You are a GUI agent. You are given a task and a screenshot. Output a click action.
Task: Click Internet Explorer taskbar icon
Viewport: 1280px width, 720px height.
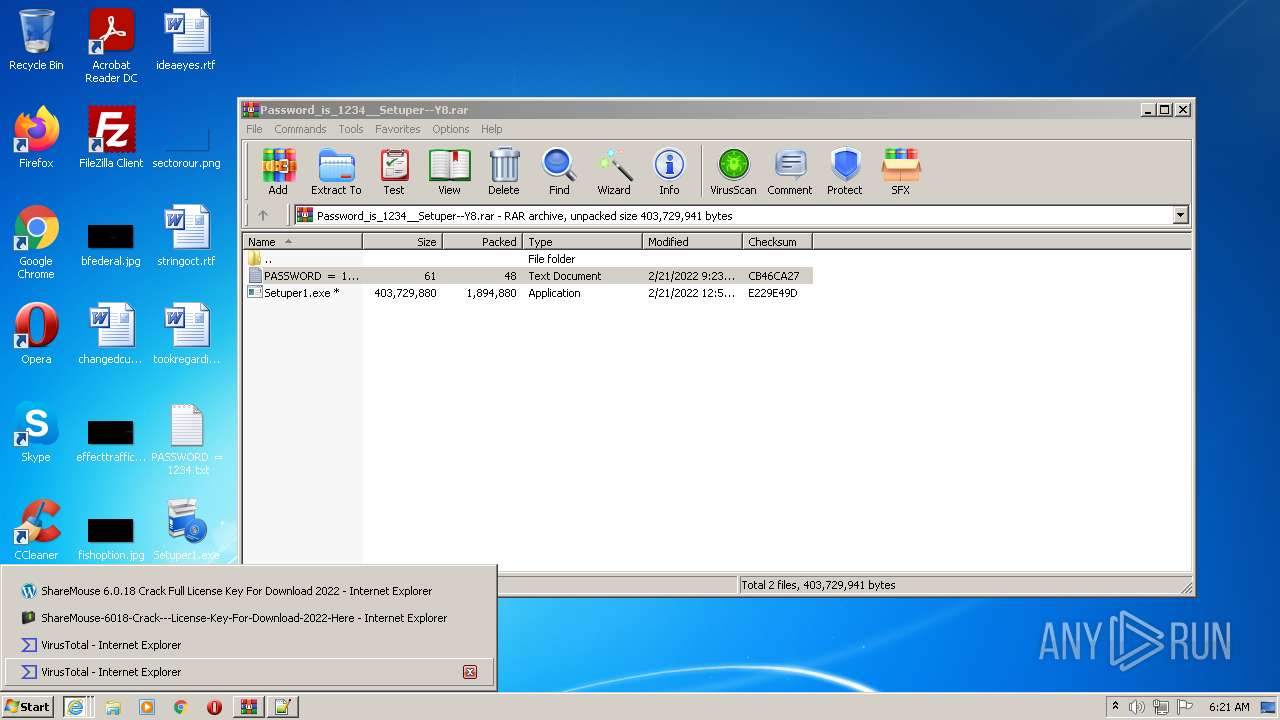75,706
